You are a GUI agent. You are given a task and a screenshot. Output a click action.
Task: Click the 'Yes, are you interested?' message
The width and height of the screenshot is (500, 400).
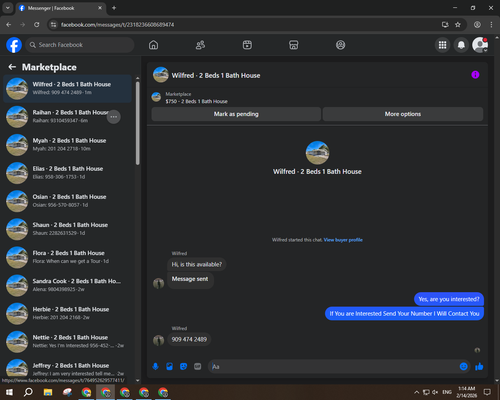(449, 299)
